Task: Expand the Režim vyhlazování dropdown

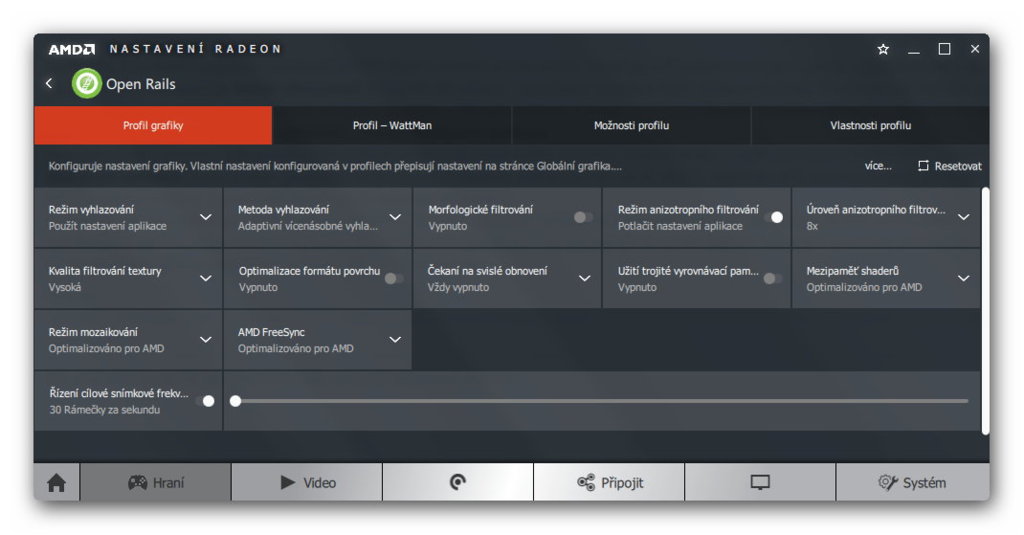Action: click(206, 217)
